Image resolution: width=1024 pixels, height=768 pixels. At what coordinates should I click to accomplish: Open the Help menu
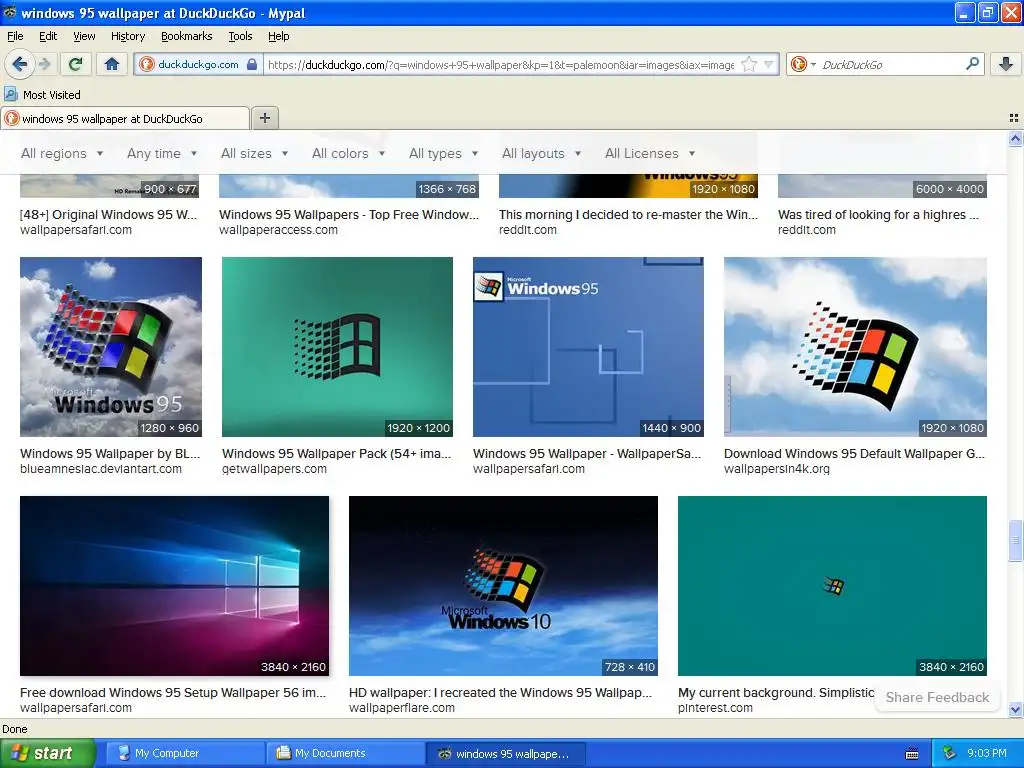[278, 36]
